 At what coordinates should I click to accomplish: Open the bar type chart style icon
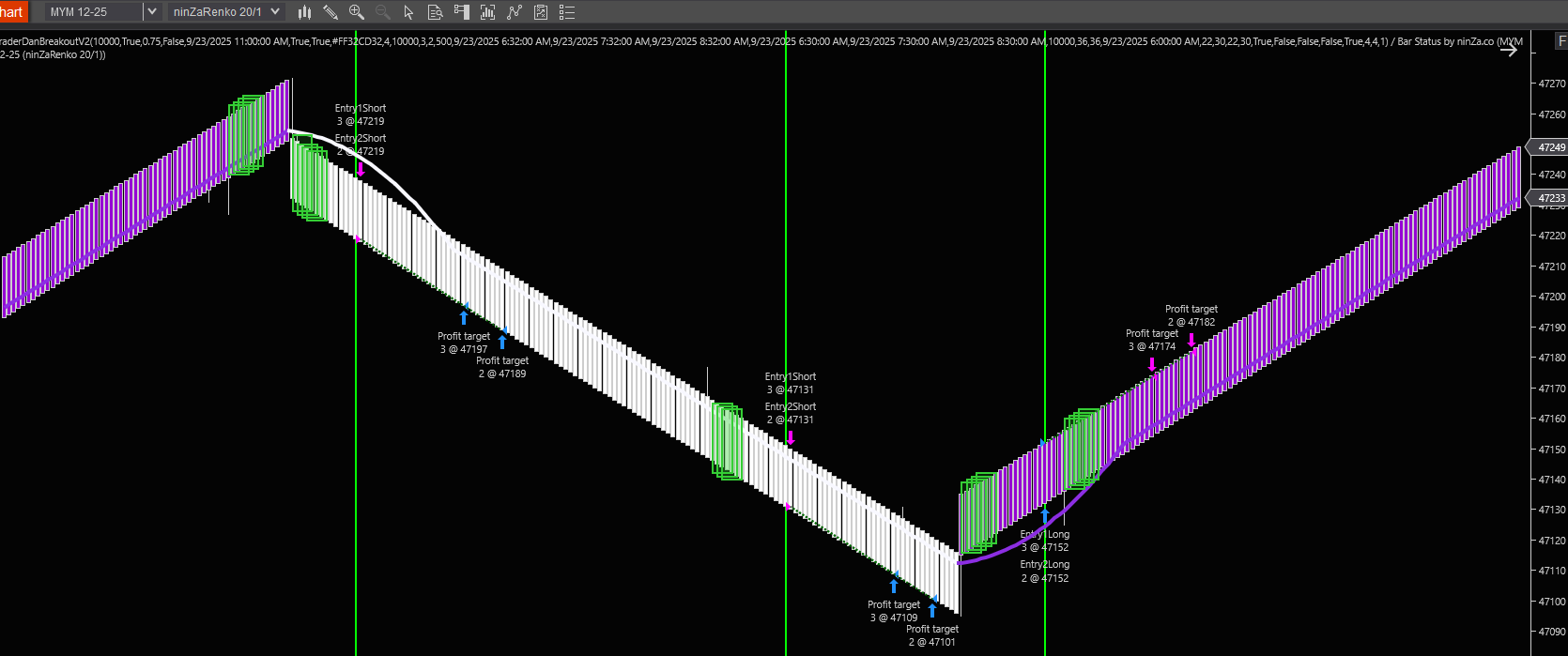pyautogui.click(x=304, y=12)
